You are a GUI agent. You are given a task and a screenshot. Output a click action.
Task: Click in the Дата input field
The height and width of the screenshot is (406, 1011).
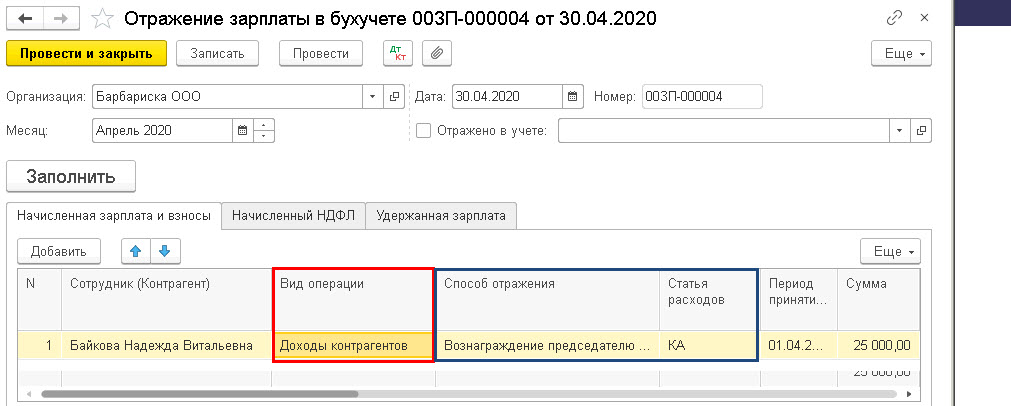click(507, 97)
